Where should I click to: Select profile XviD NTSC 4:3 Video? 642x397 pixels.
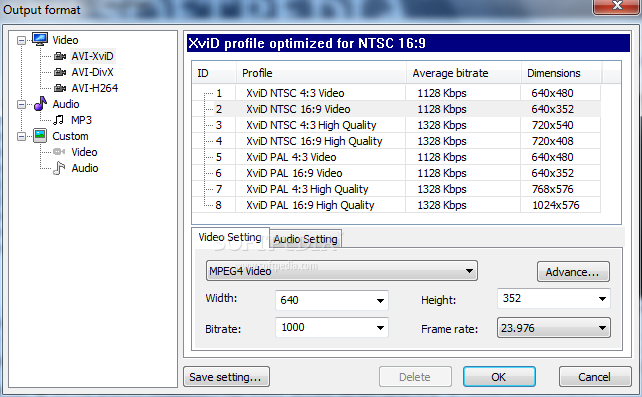295,93
